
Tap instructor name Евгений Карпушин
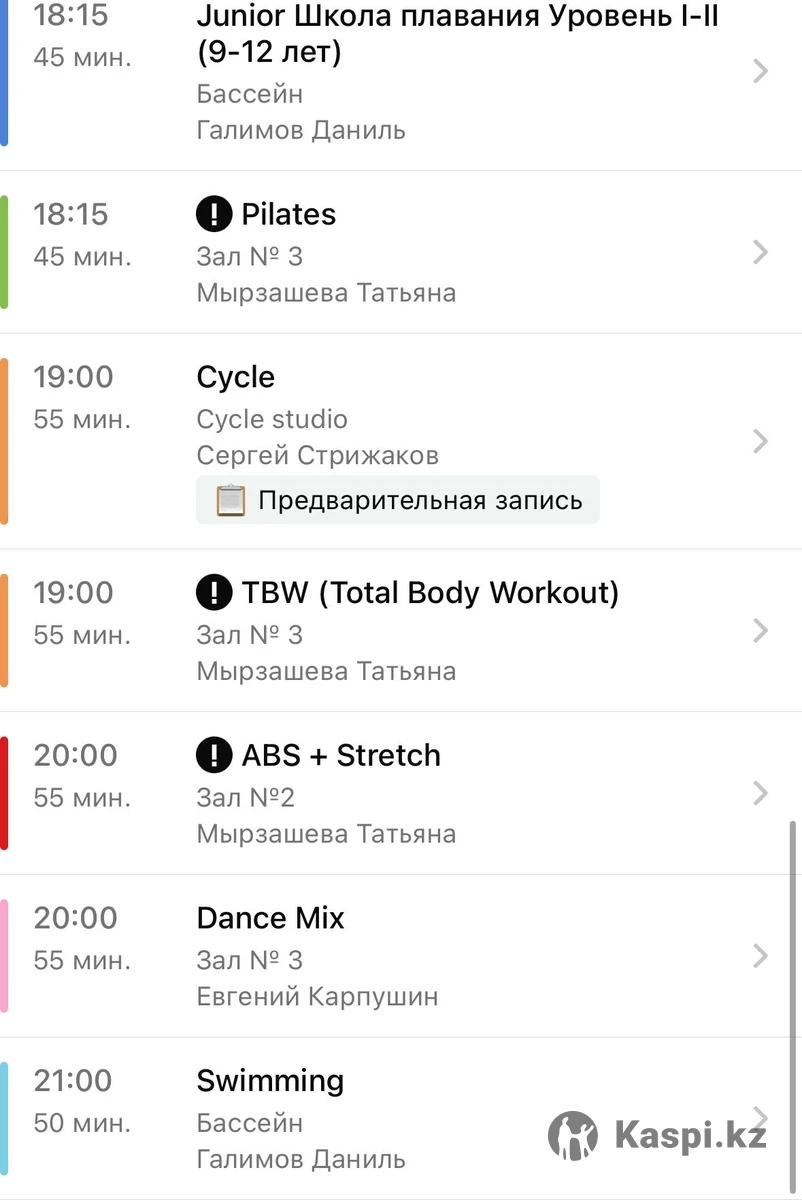(317, 997)
